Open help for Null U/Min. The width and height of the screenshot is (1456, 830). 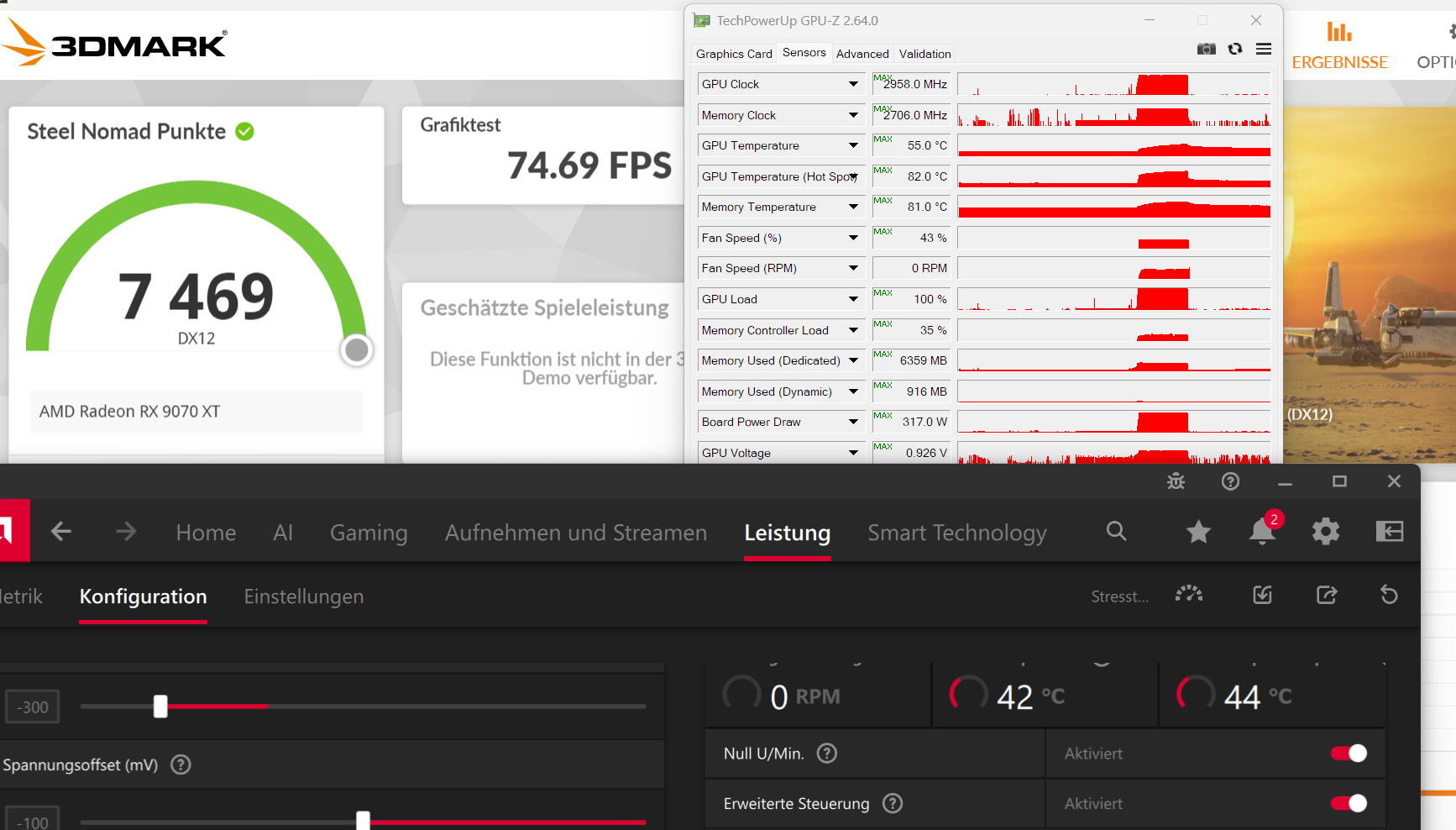[x=827, y=754]
